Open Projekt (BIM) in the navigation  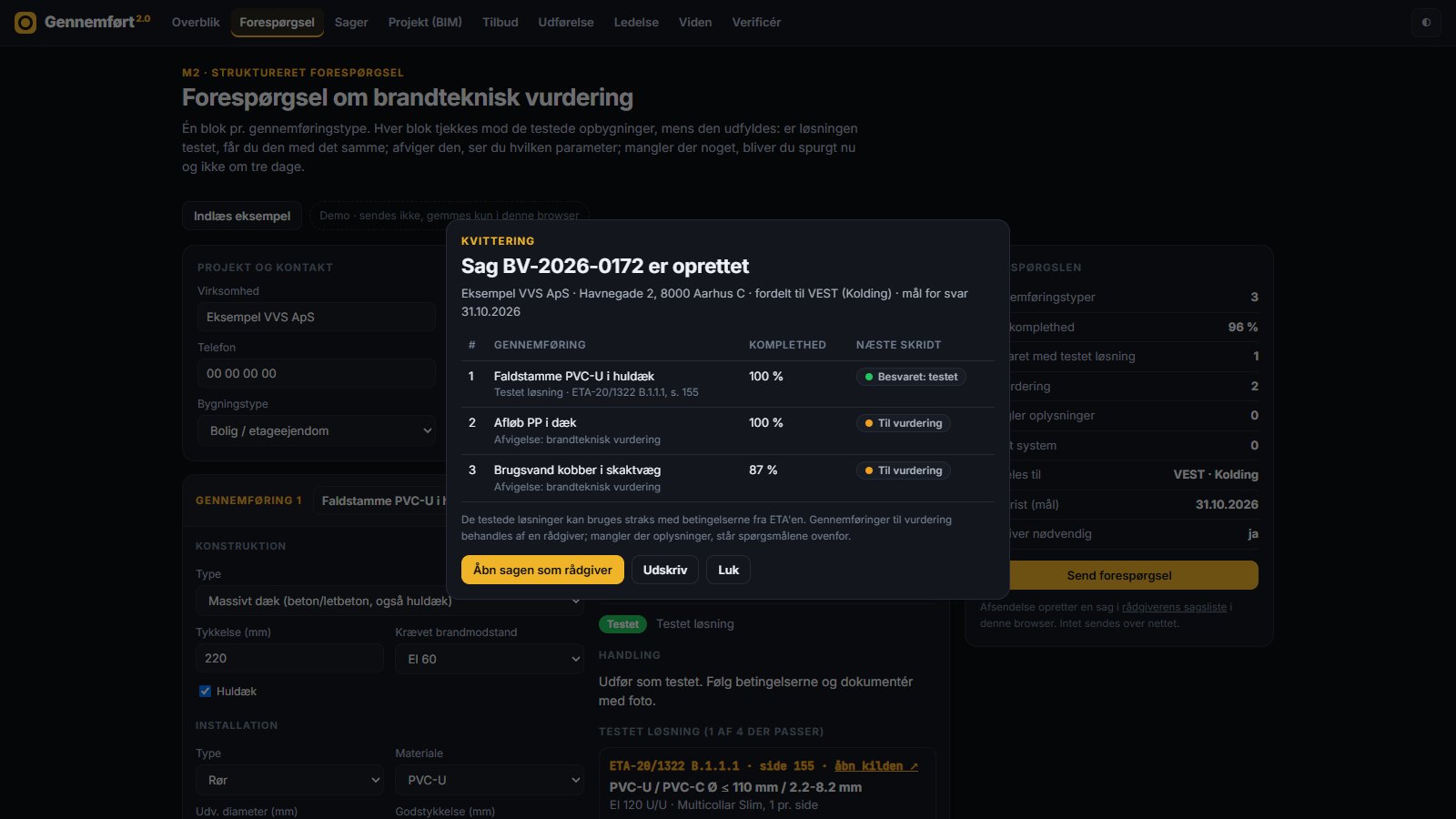[425, 22]
